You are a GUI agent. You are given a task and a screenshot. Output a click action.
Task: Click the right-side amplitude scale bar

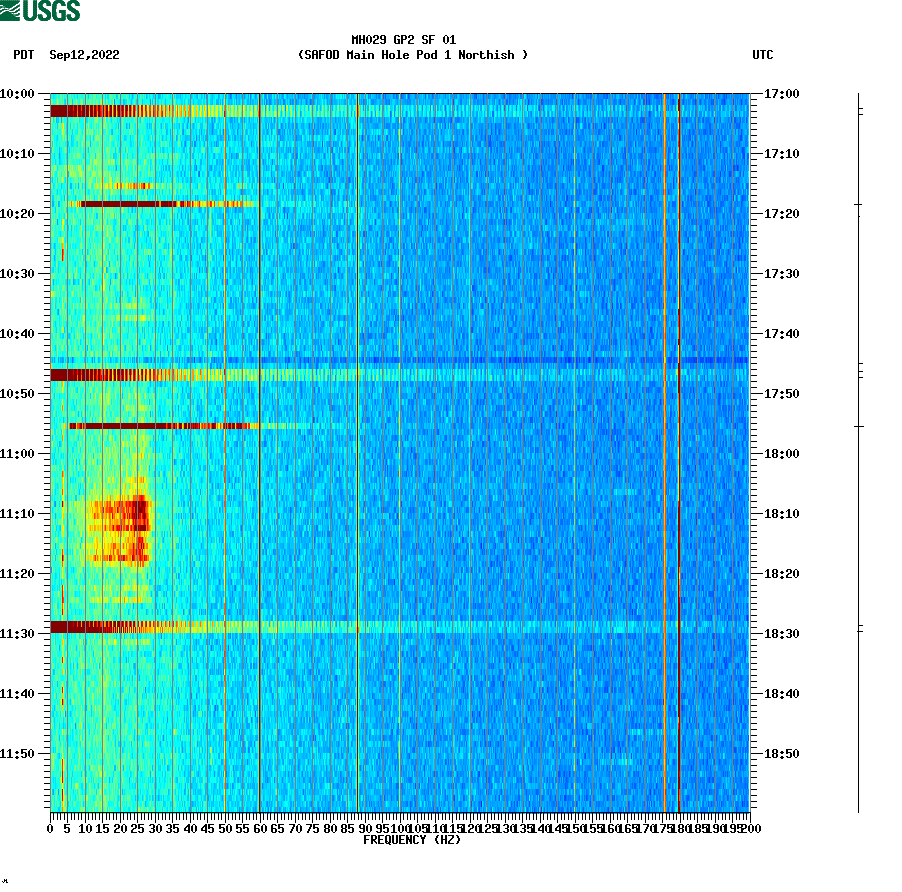coord(858,450)
